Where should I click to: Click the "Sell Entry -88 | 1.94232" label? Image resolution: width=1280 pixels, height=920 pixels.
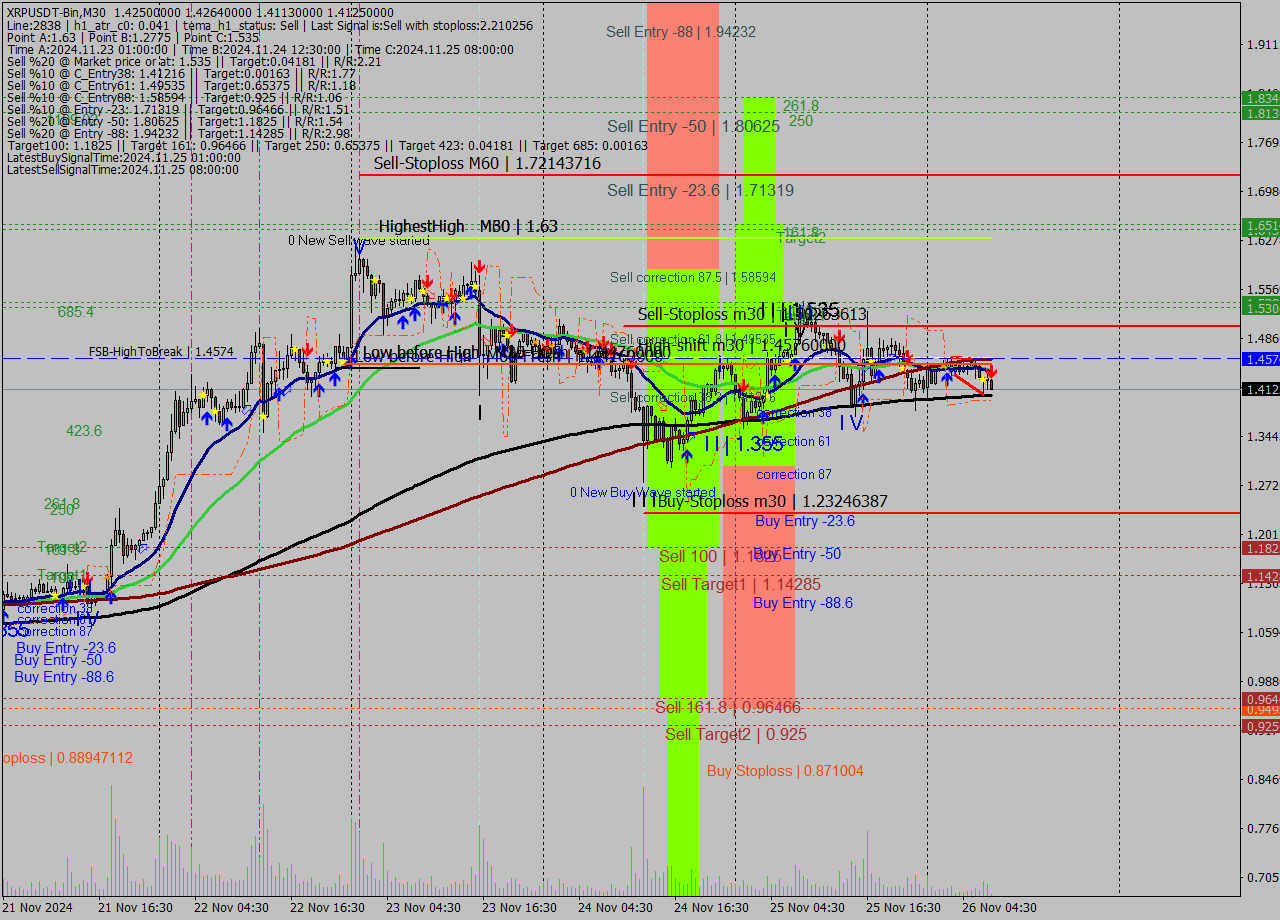point(681,32)
